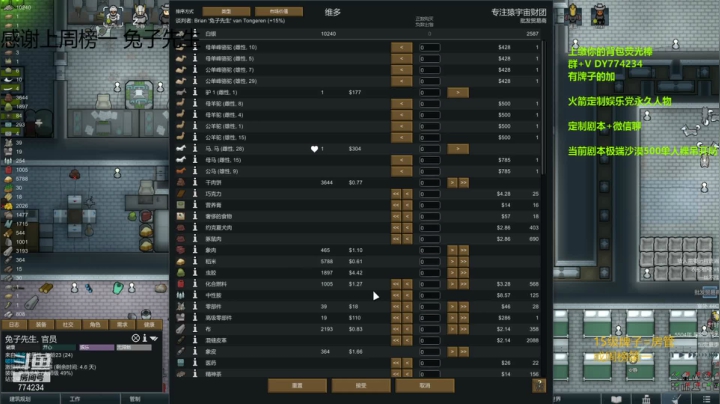Sell all pemmican with >> button

tap(464, 182)
